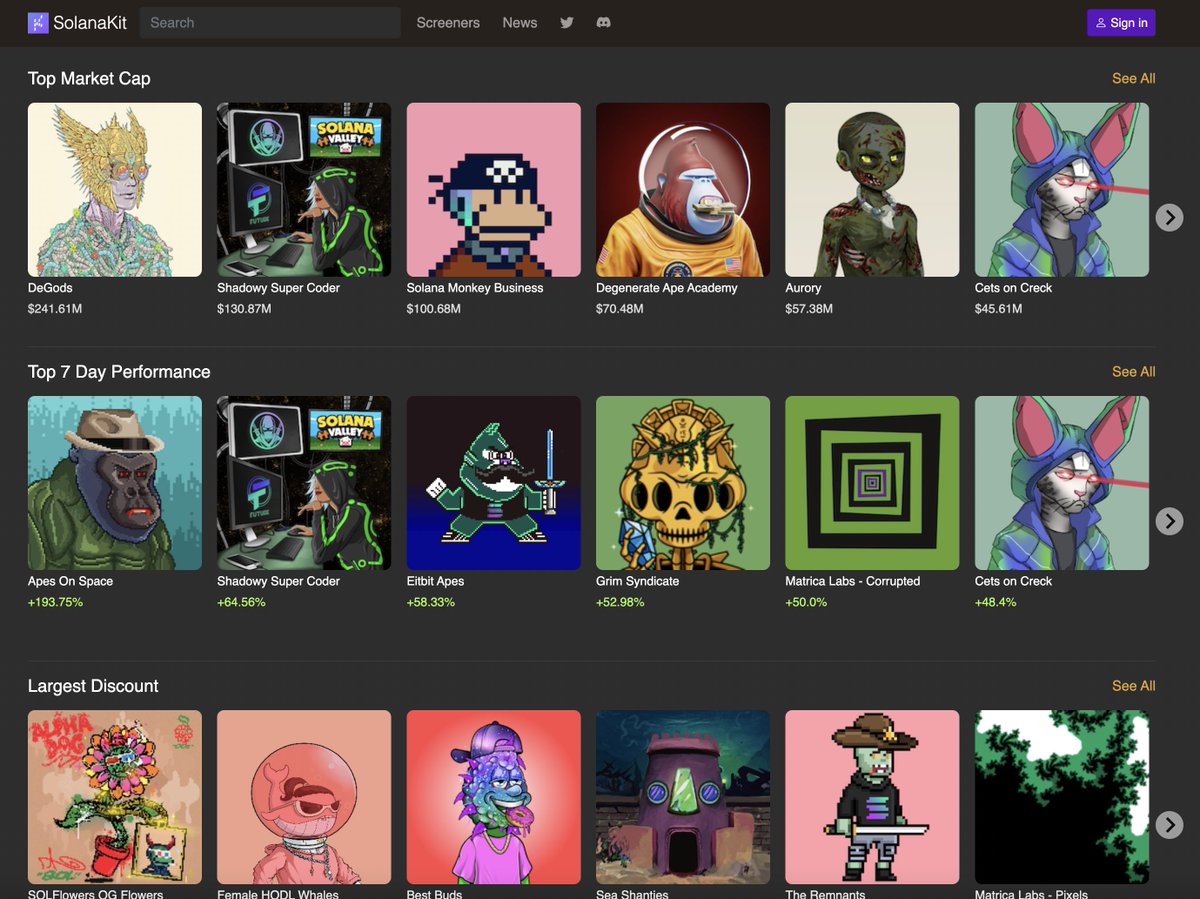Click the Eitbit Apes name
The width and height of the screenshot is (1200, 899).
point(436,581)
